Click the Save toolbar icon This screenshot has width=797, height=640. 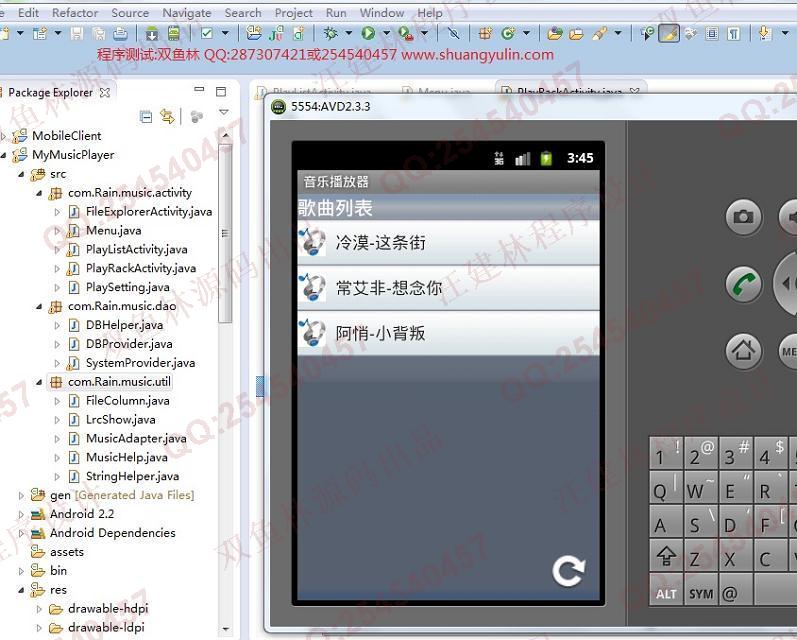point(77,34)
